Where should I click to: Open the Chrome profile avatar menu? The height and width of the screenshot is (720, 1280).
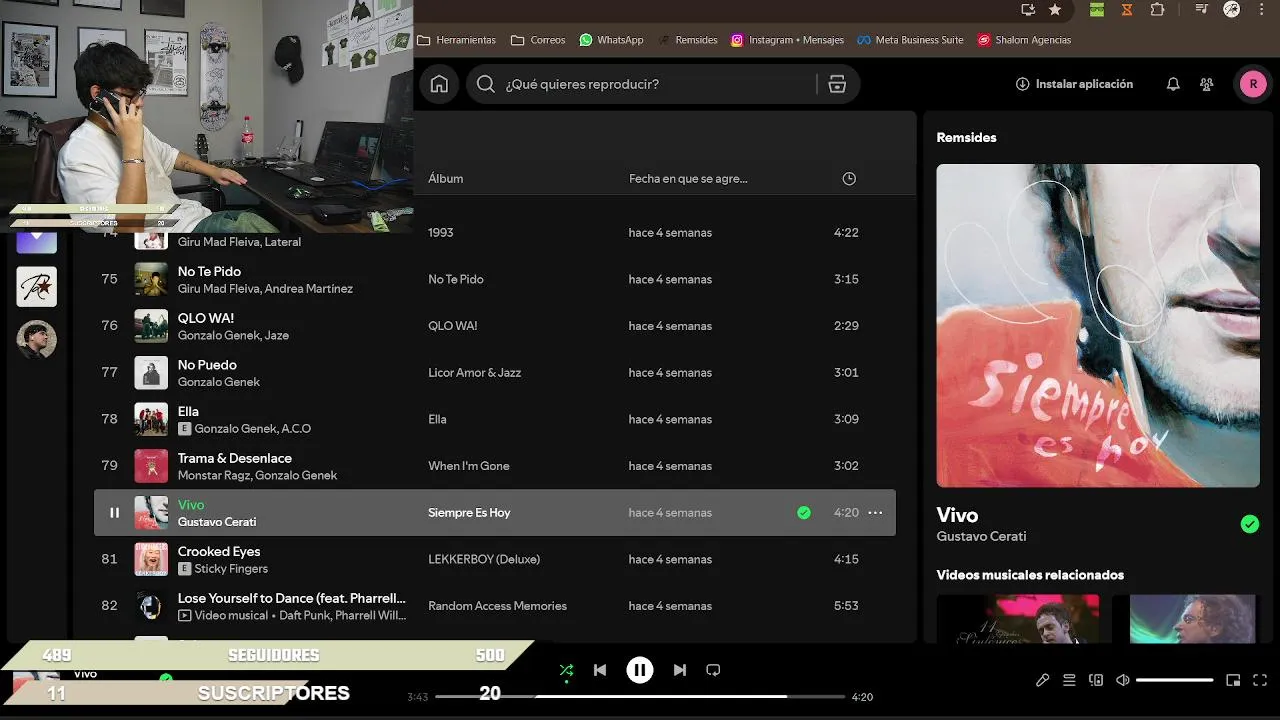[1232, 9]
